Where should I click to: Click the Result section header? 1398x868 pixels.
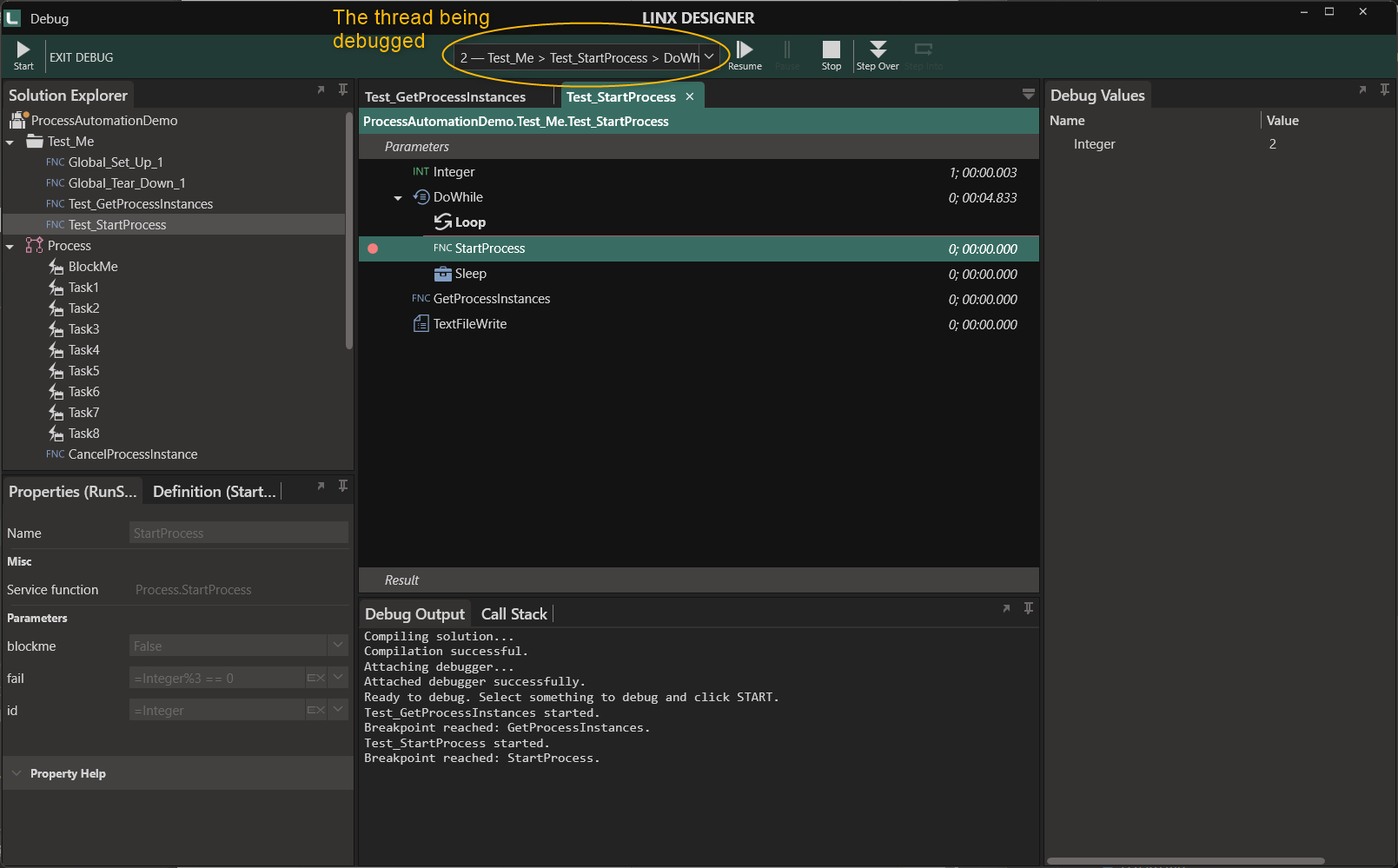pyautogui.click(x=699, y=580)
